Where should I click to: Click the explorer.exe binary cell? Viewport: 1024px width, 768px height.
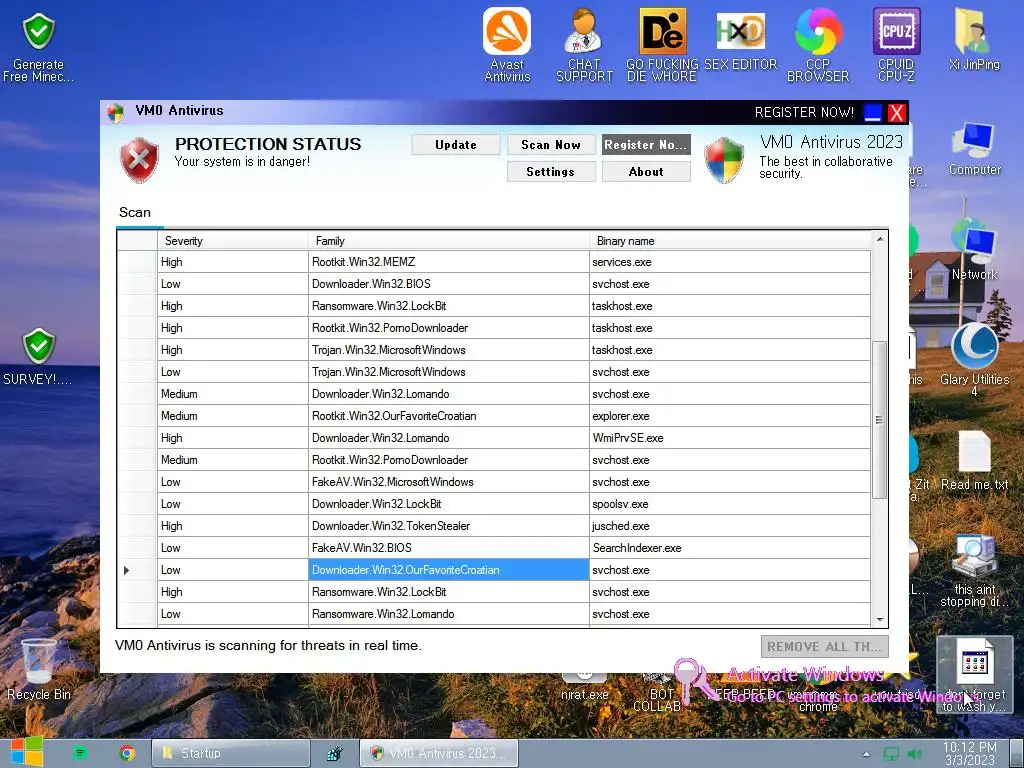(729, 416)
